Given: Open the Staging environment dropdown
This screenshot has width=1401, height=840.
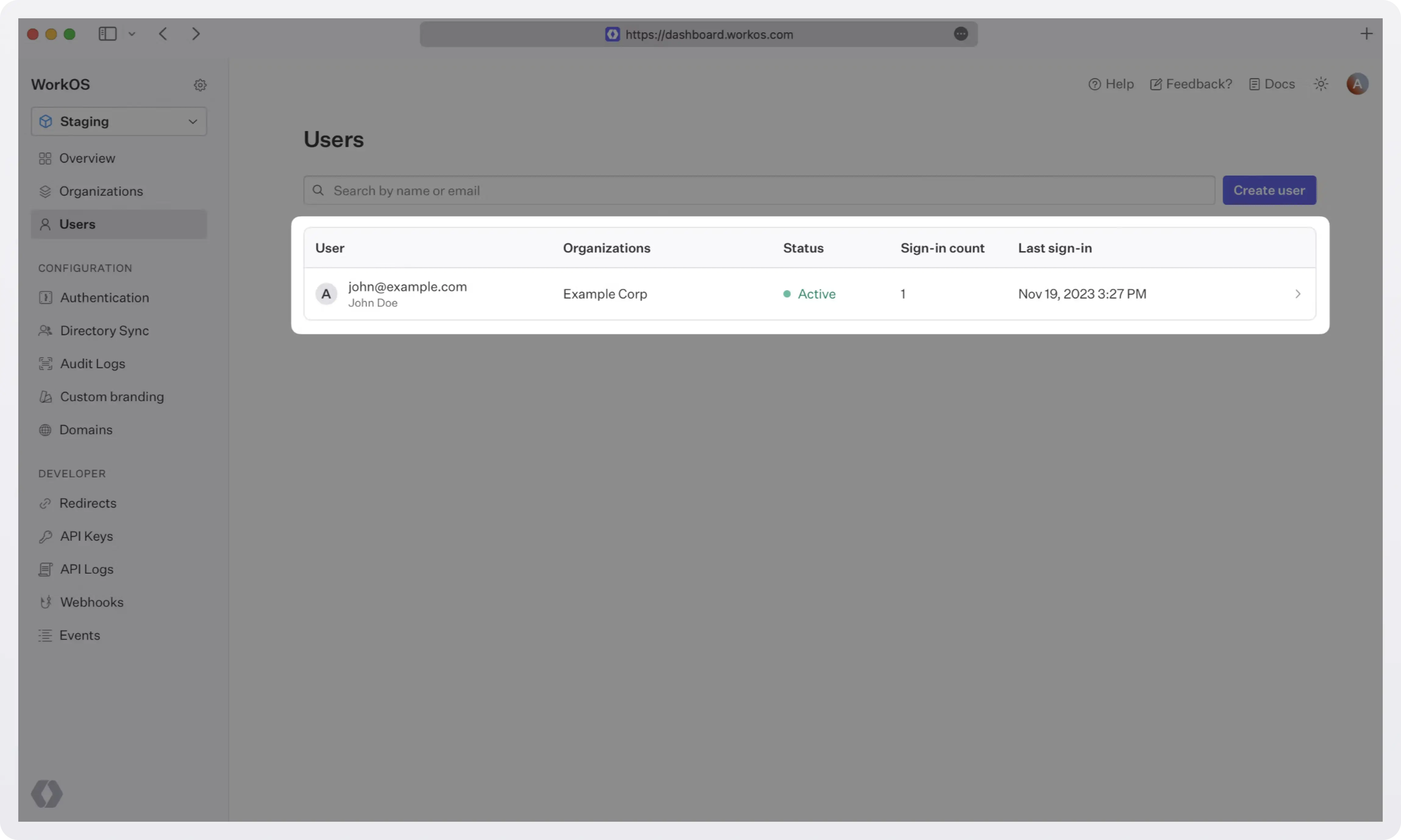Looking at the screenshot, I should coord(119,121).
